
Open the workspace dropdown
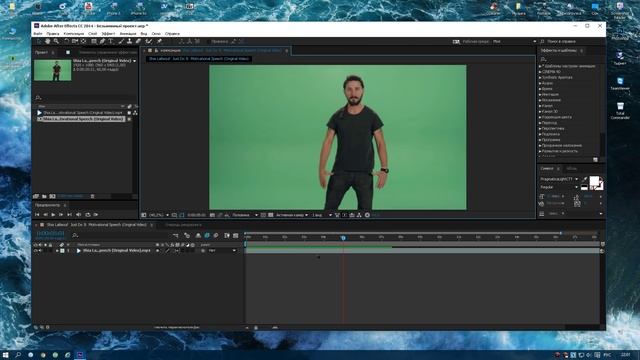pyautogui.click(x=514, y=41)
